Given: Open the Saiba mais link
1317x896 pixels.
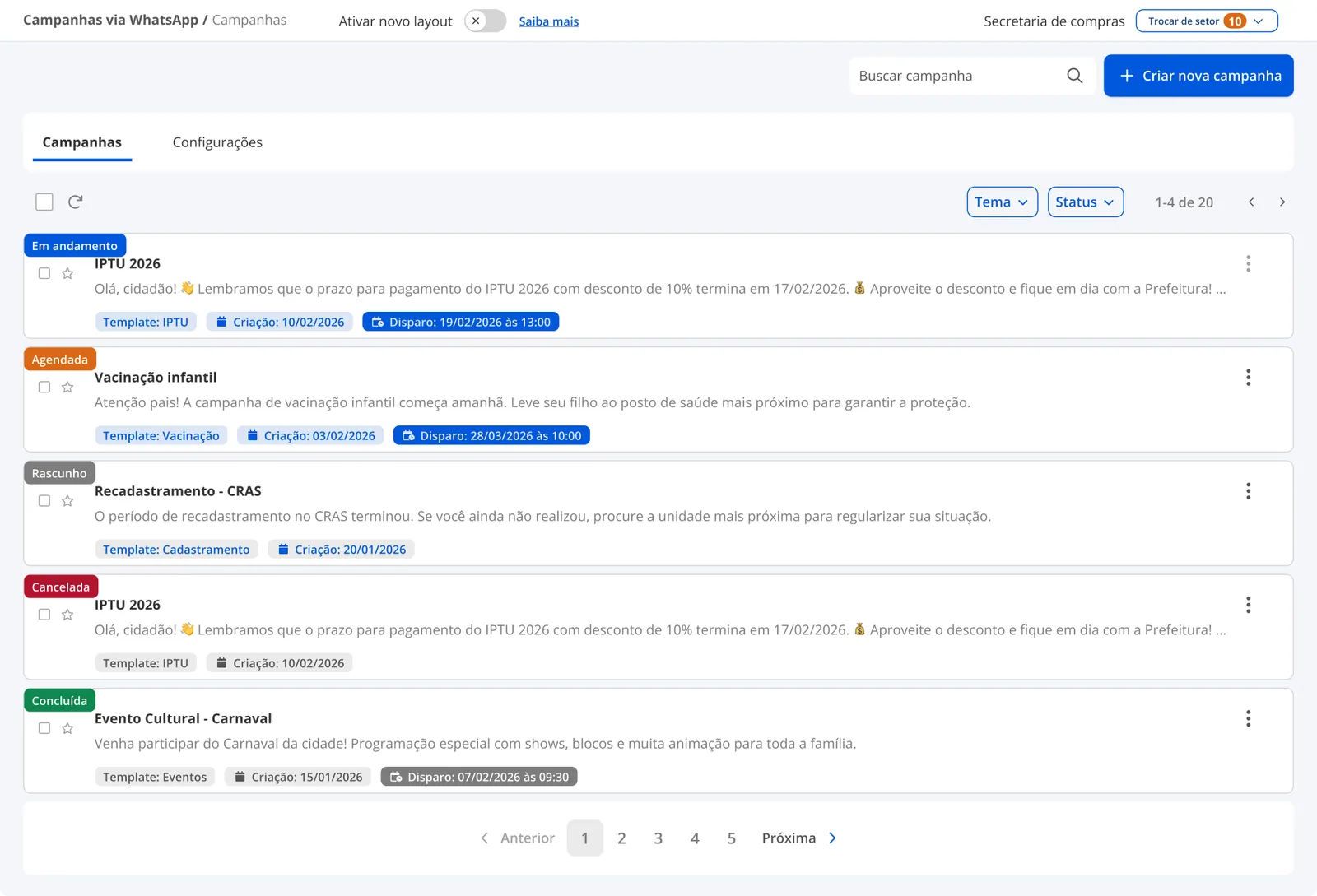Looking at the screenshot, I should click(x=548, y=21).
